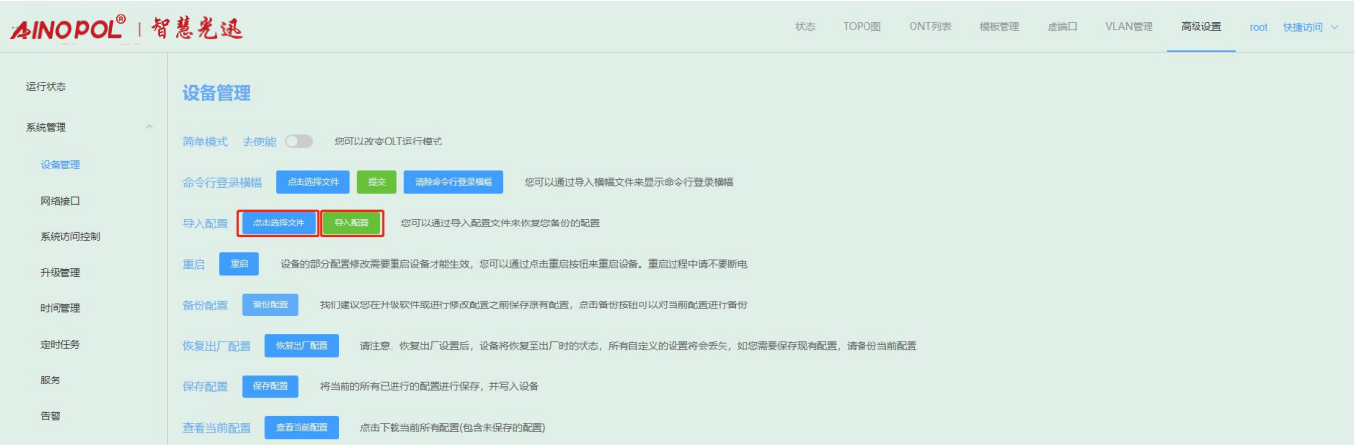The height and width of the screenshot is (445, 1355).
Task: Switch to the TOPO图 tab
Action: (862, 27)
